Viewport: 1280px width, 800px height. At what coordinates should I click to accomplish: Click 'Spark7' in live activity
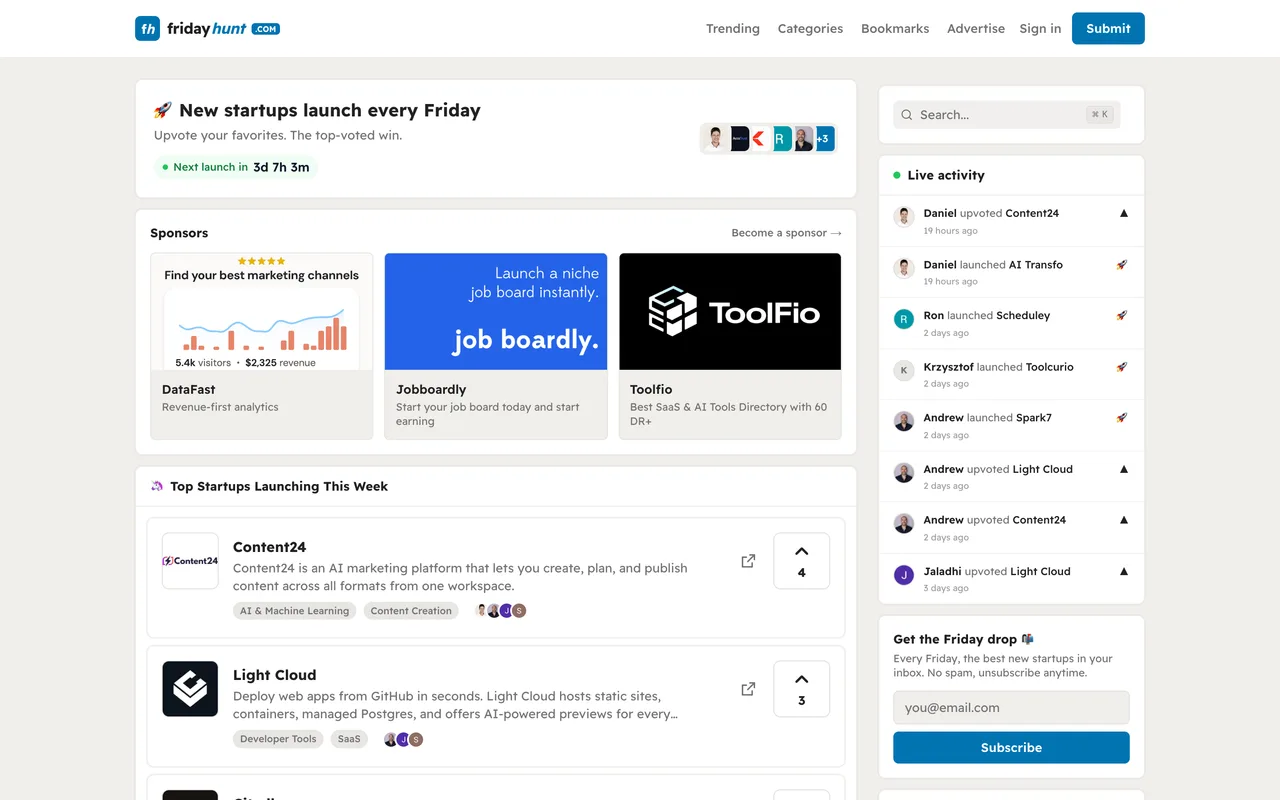click(1033, 418)
